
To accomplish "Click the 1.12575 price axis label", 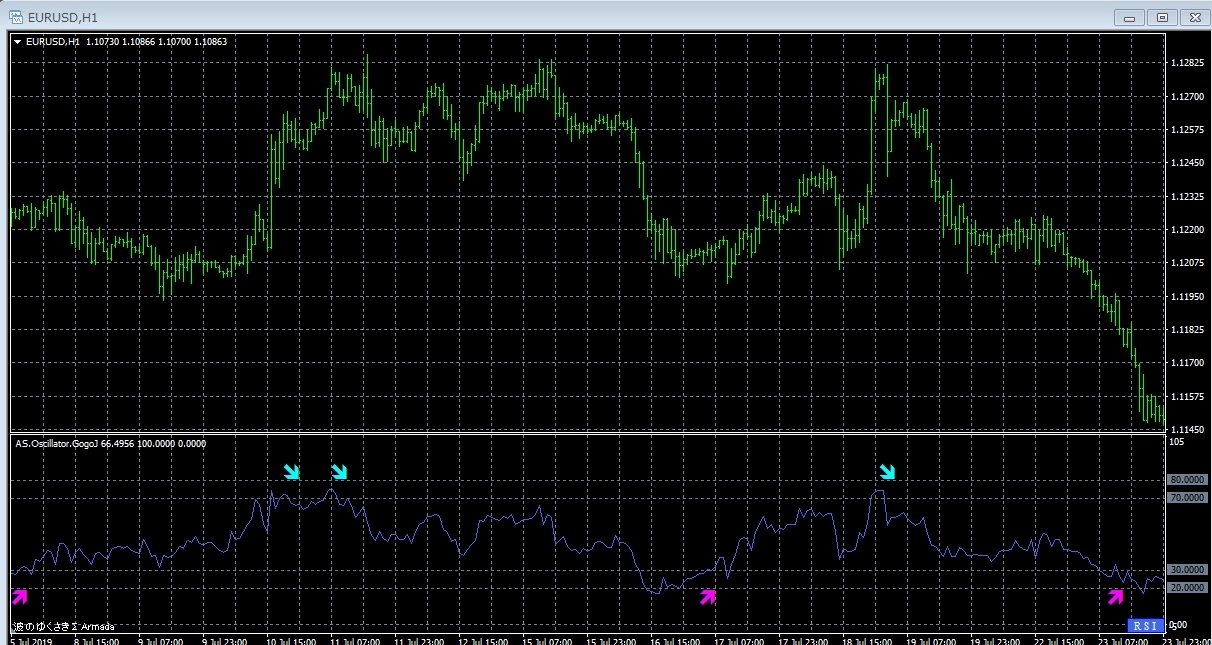I will pos(1186,130).
